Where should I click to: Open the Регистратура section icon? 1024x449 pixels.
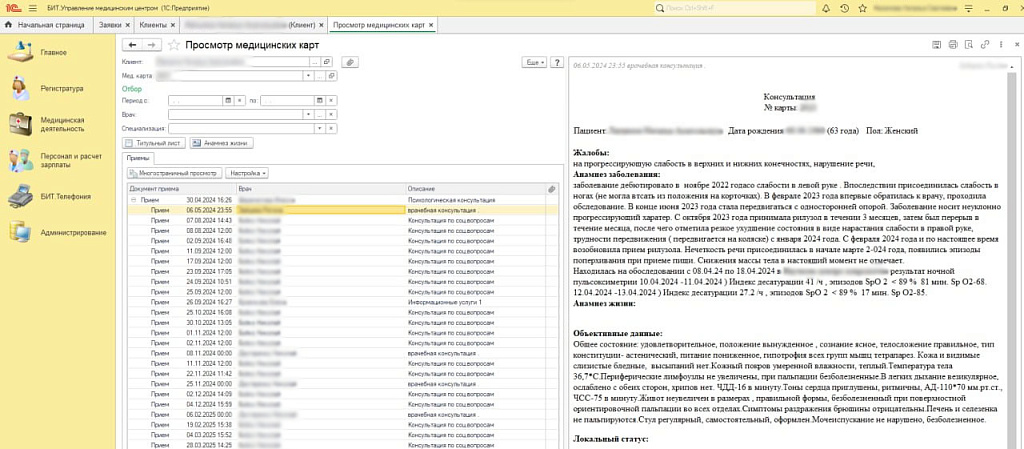(20, 88)
